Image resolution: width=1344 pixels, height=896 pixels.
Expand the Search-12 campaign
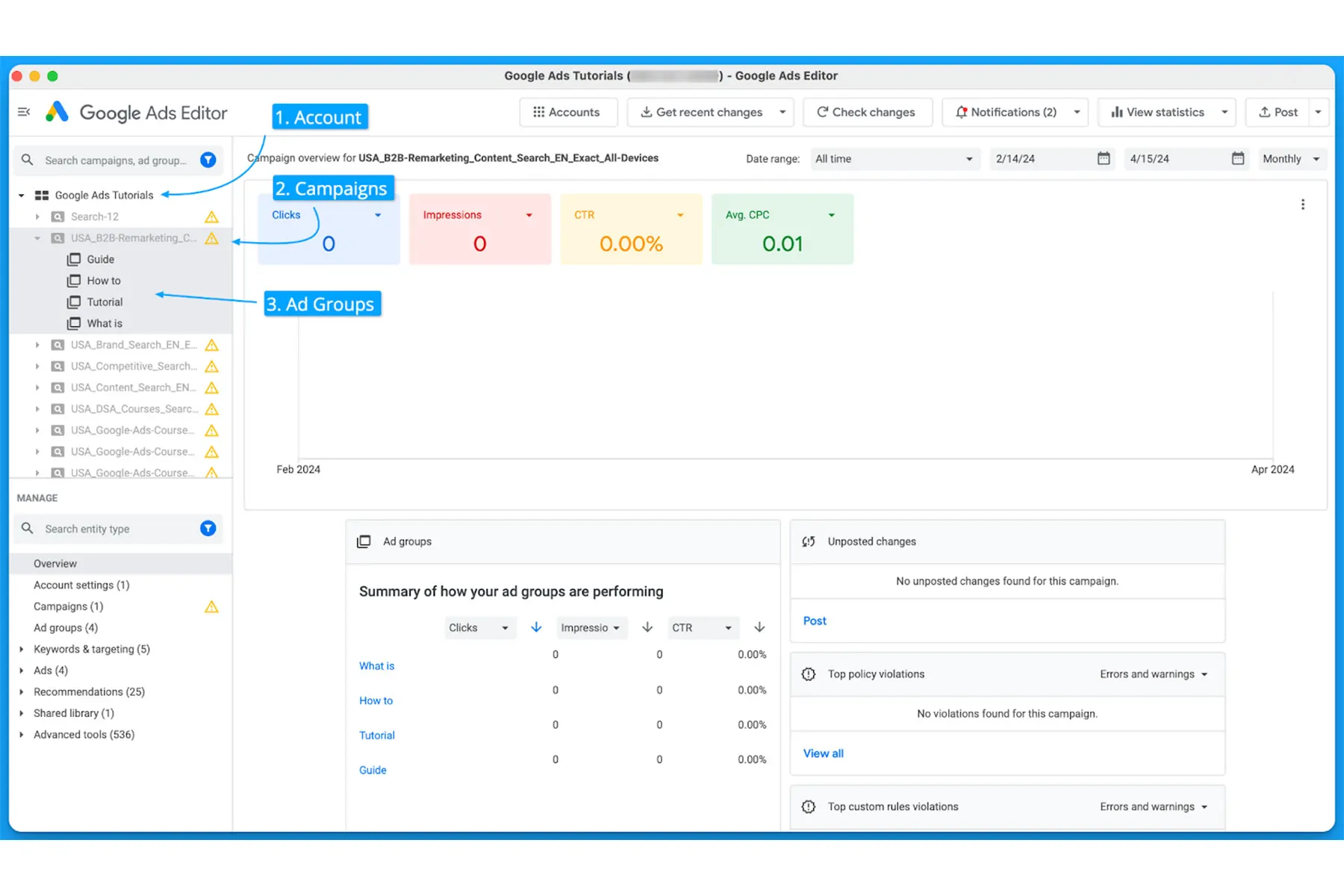coord(37,217)
